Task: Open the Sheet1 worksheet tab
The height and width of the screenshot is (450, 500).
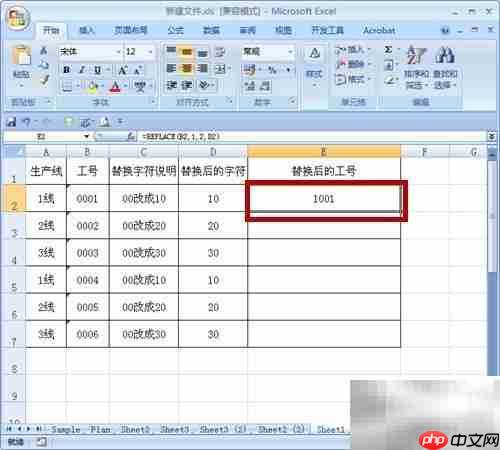Action: coord(331,429)
